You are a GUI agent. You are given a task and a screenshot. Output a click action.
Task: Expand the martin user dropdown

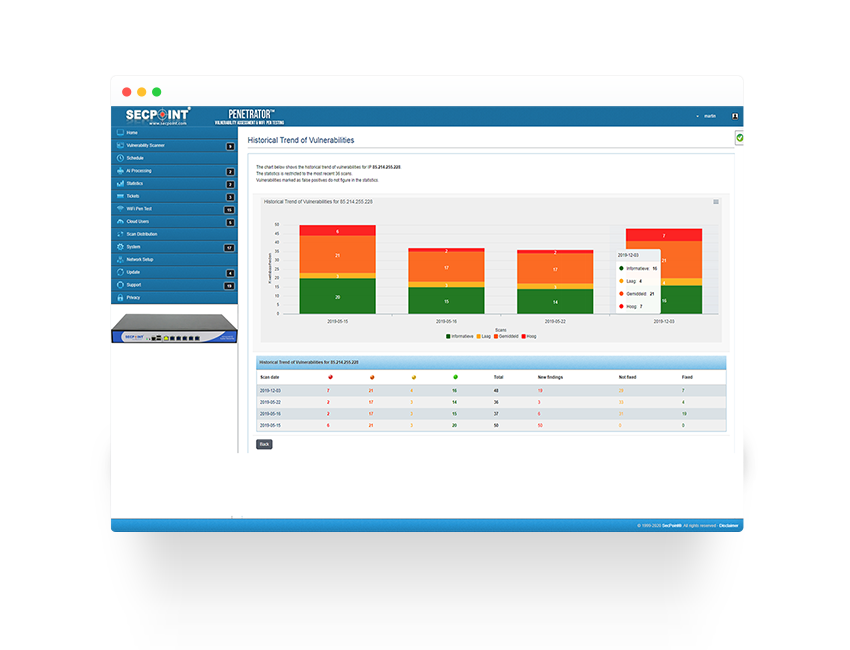(706, 116)
